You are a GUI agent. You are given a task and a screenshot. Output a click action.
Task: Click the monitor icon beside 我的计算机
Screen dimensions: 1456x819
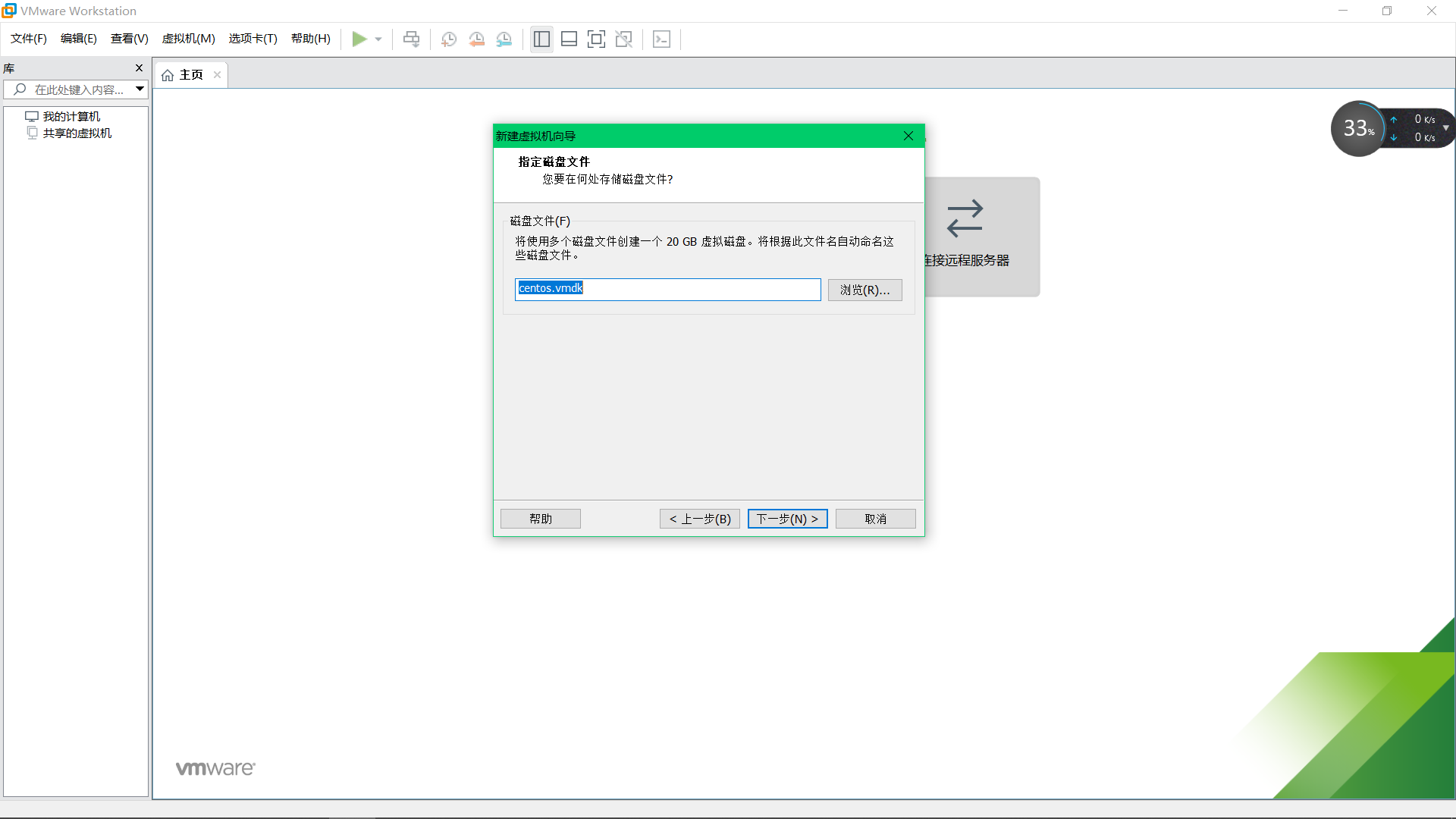pyautogui.click(x=32, y=116)
